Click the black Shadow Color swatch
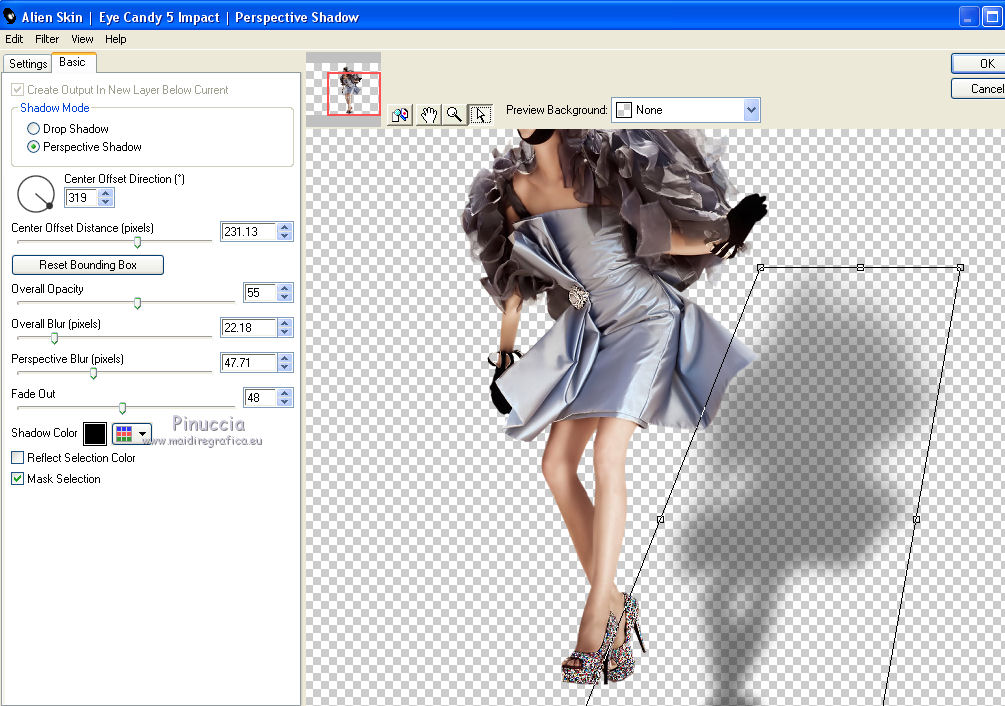This screenshot has width=1005, height=706. 95,434
